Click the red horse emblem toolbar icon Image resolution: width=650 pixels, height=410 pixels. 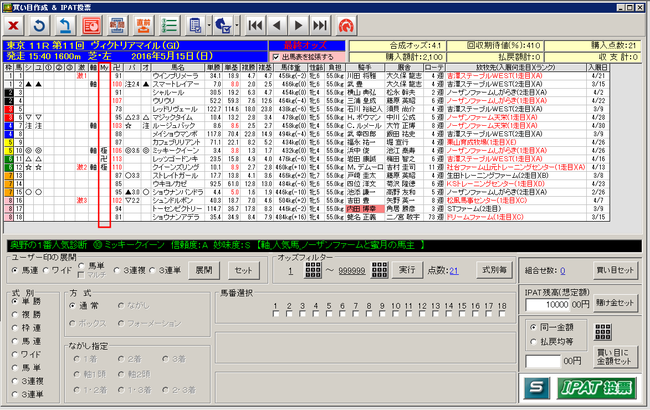pos(346,26)
